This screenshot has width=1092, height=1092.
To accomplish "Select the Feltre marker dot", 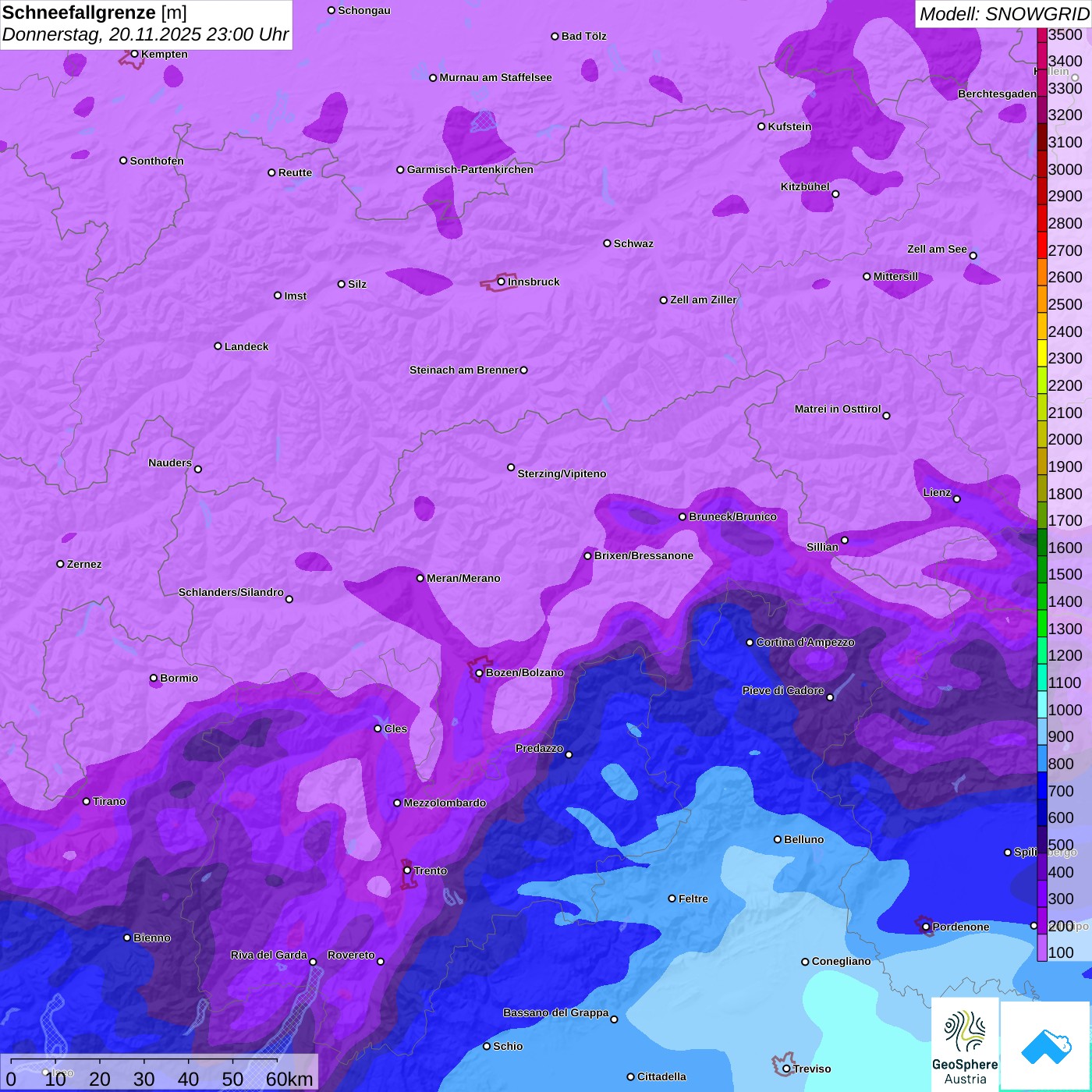I will tap(672, 899).
